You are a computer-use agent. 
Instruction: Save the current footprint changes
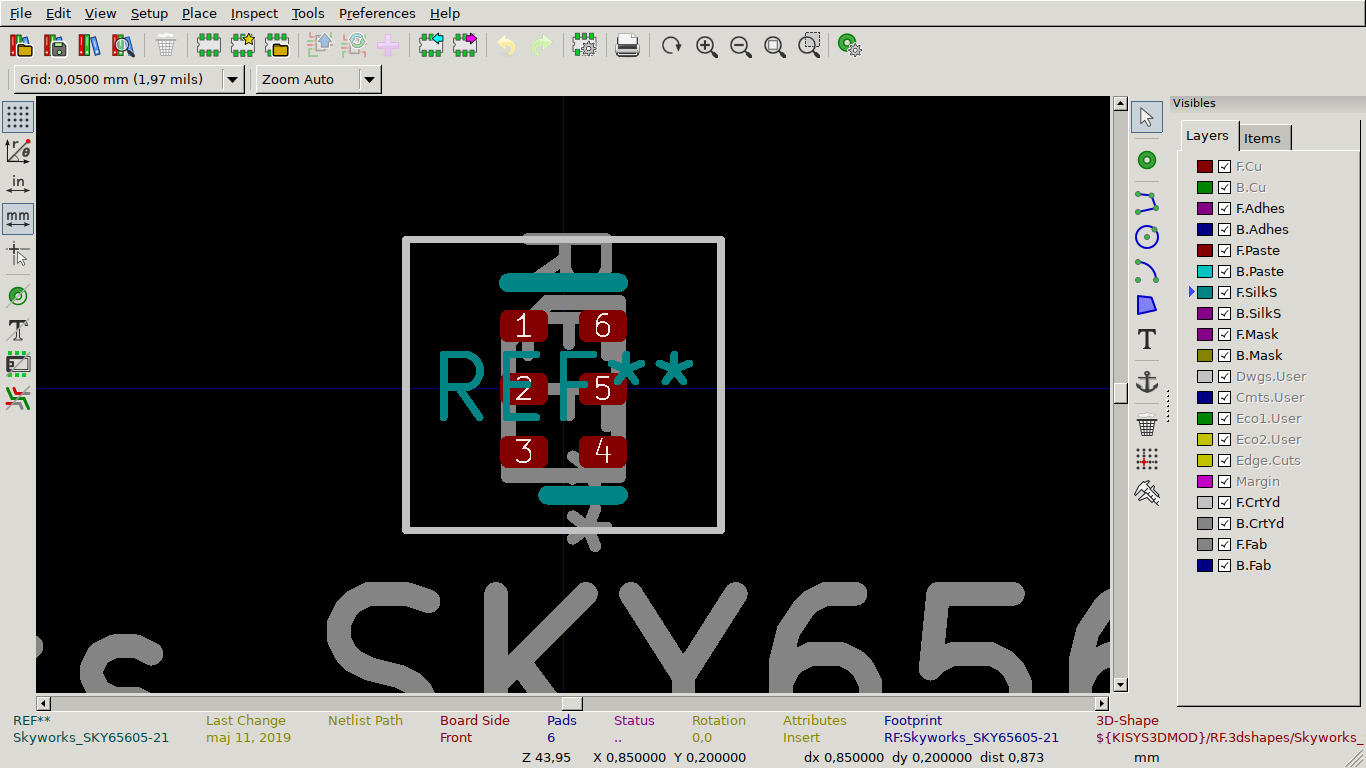point(56,45)
